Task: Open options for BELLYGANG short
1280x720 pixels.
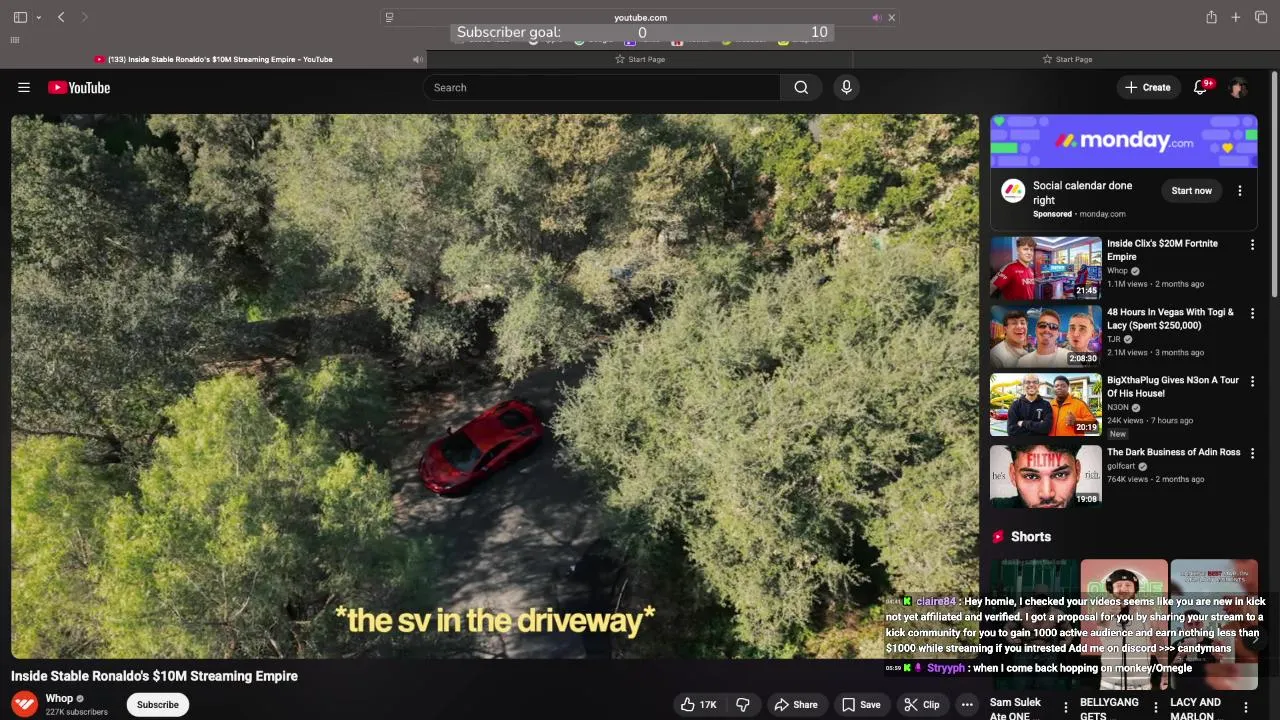Action: [x=1156, y=708]
